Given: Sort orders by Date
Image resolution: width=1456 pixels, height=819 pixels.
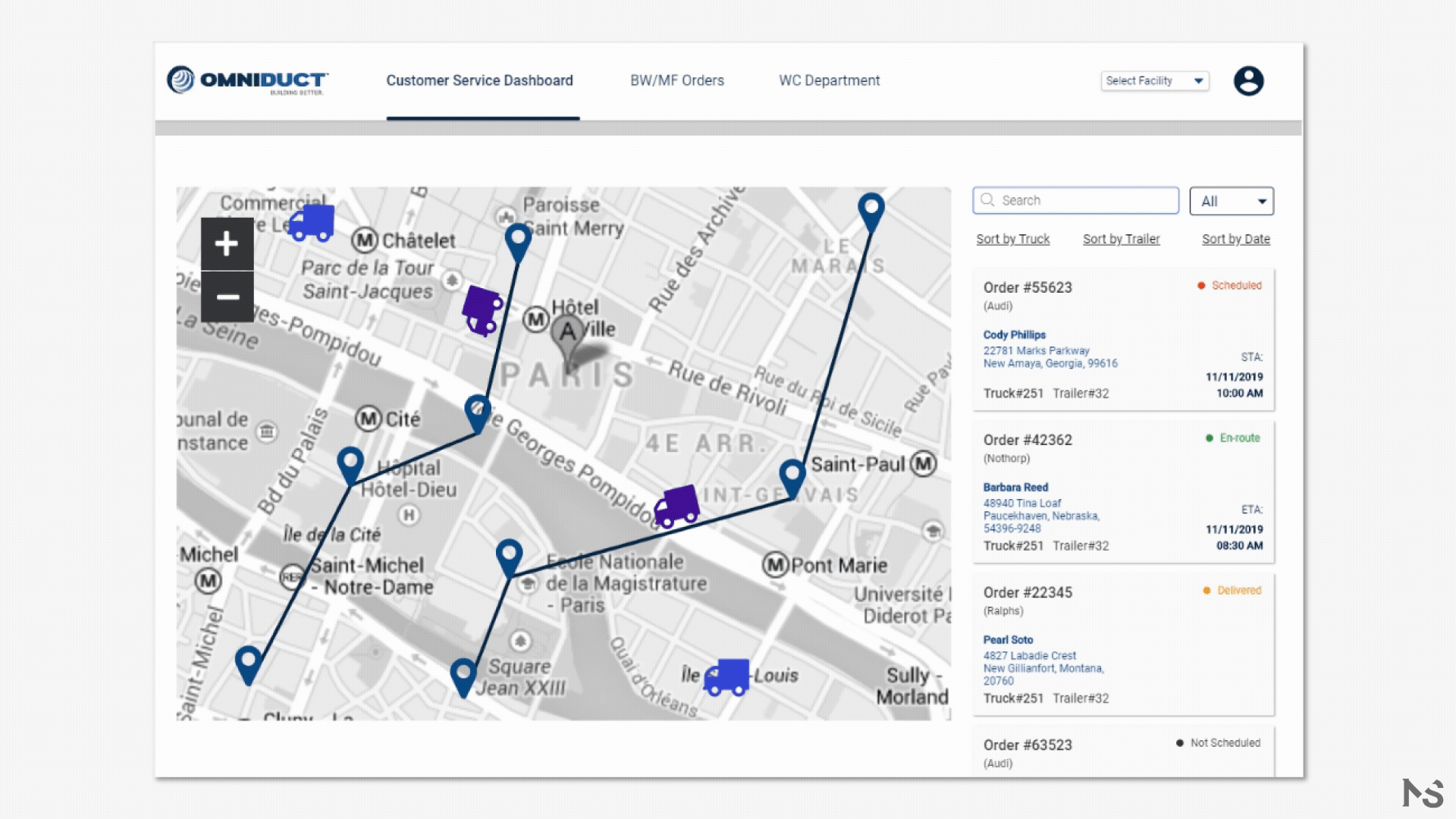Looking at the screenshot, I should tap(1235, 239).
